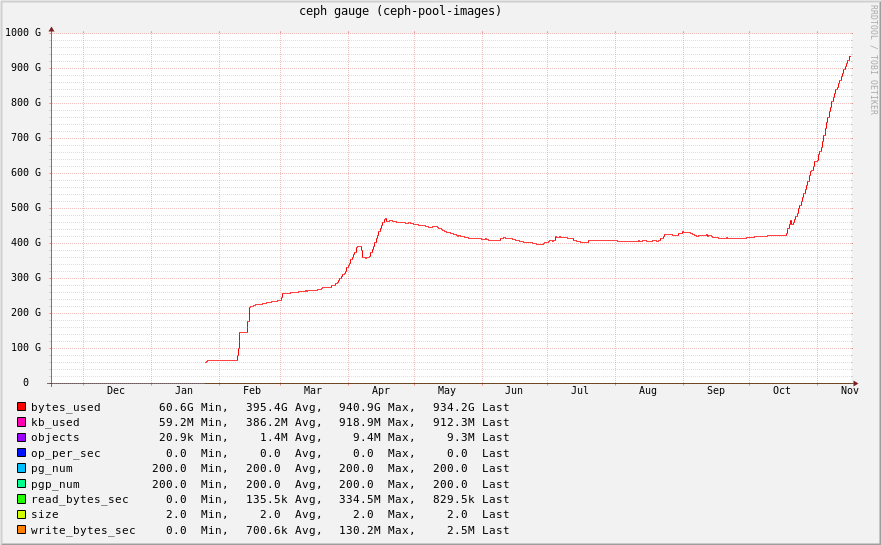Click the yellow size legend swatch
The width and height of the screenshot is (881, 545).
click(21, 514)
